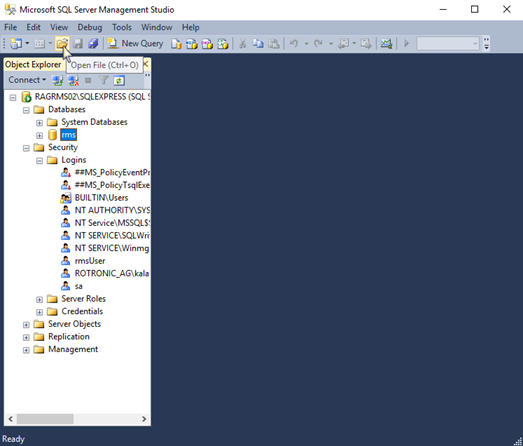Select the sa login
This screenshot has height=446, width=523.
pyautogui.click(x=78, y=286)
